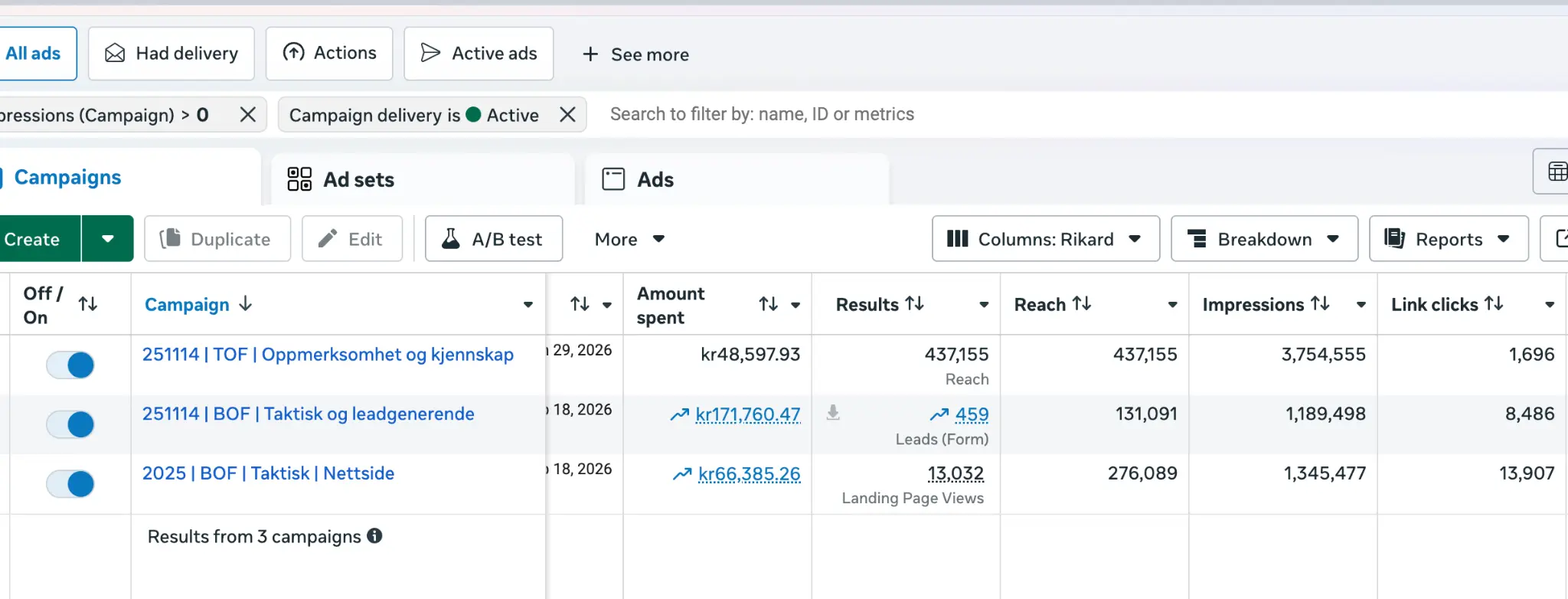Open the 2025 BOF Taktisk Nettside campaign
The image size is (1568, 599).
tap(268, 473)
